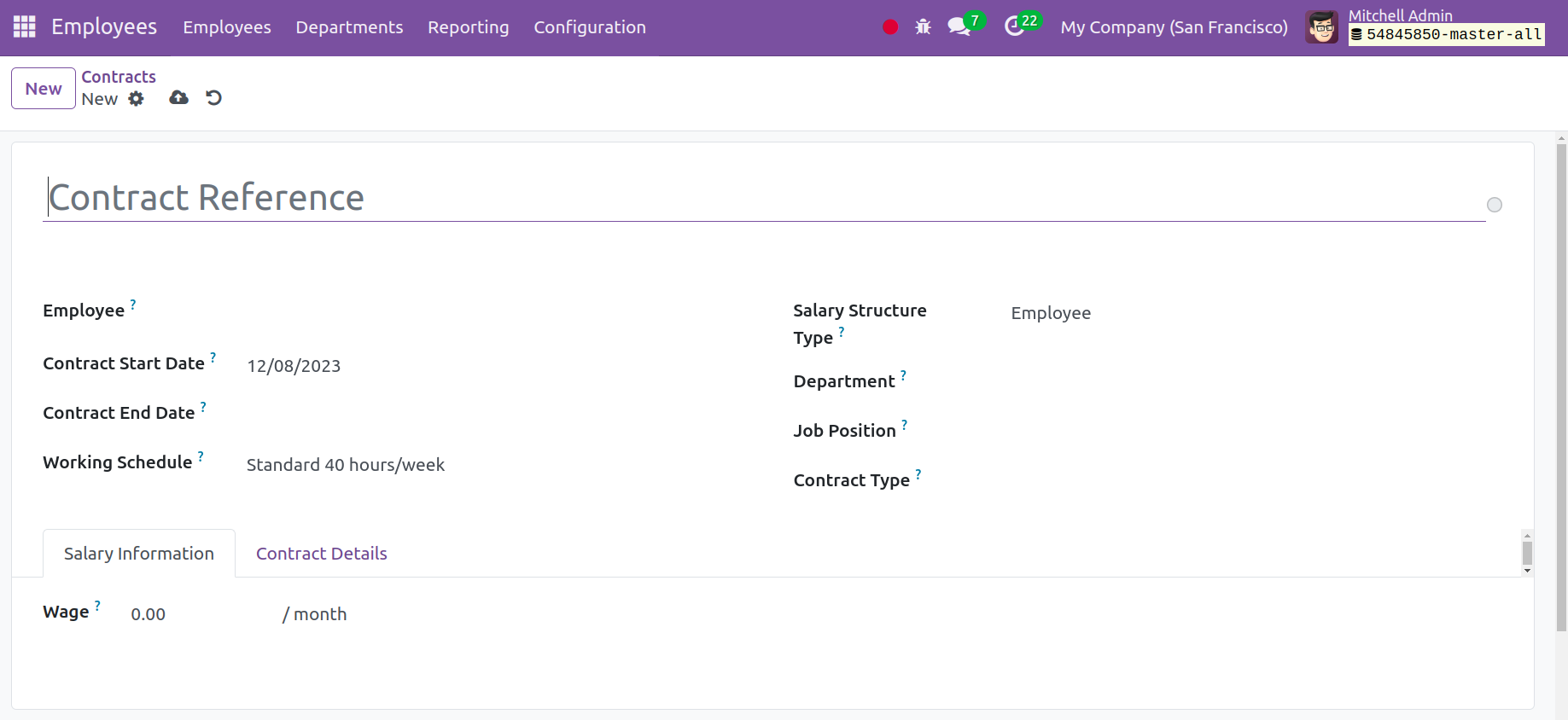
Task: Open the Employees top menu item
Action: (x=227, y=27)
